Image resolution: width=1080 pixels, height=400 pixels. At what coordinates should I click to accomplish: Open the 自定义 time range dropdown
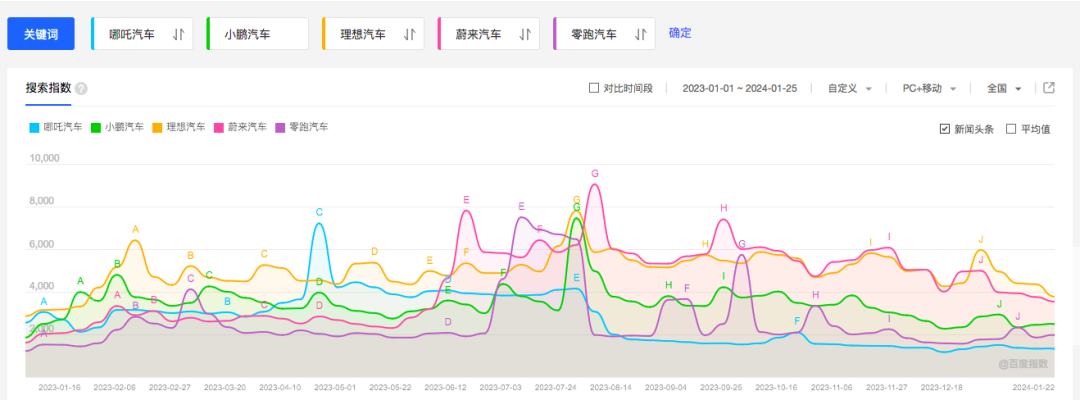pos(849,88)
